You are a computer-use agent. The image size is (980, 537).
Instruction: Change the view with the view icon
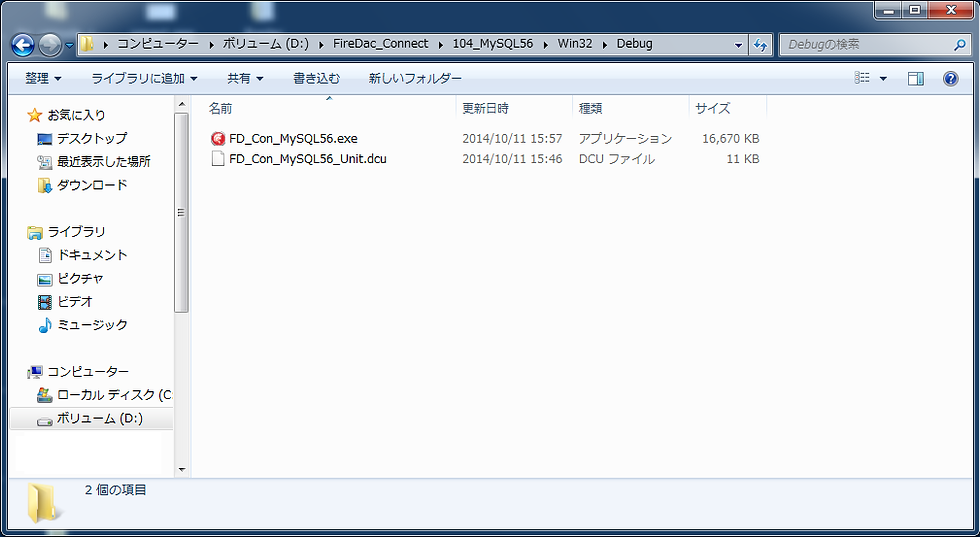click(x=862, y=78)
